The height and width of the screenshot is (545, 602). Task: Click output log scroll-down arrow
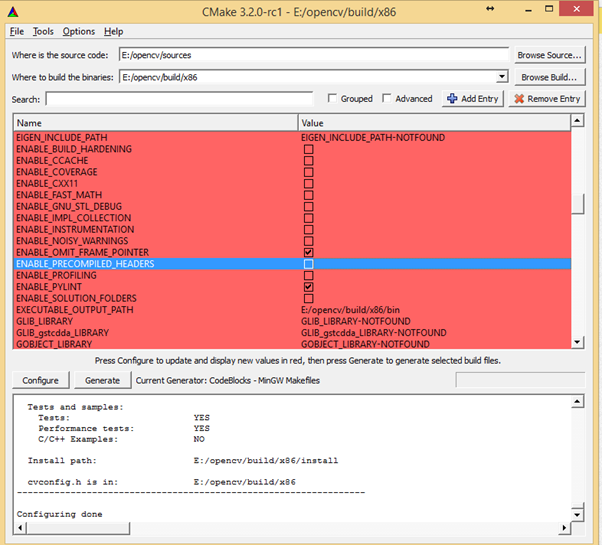point(577,515)
